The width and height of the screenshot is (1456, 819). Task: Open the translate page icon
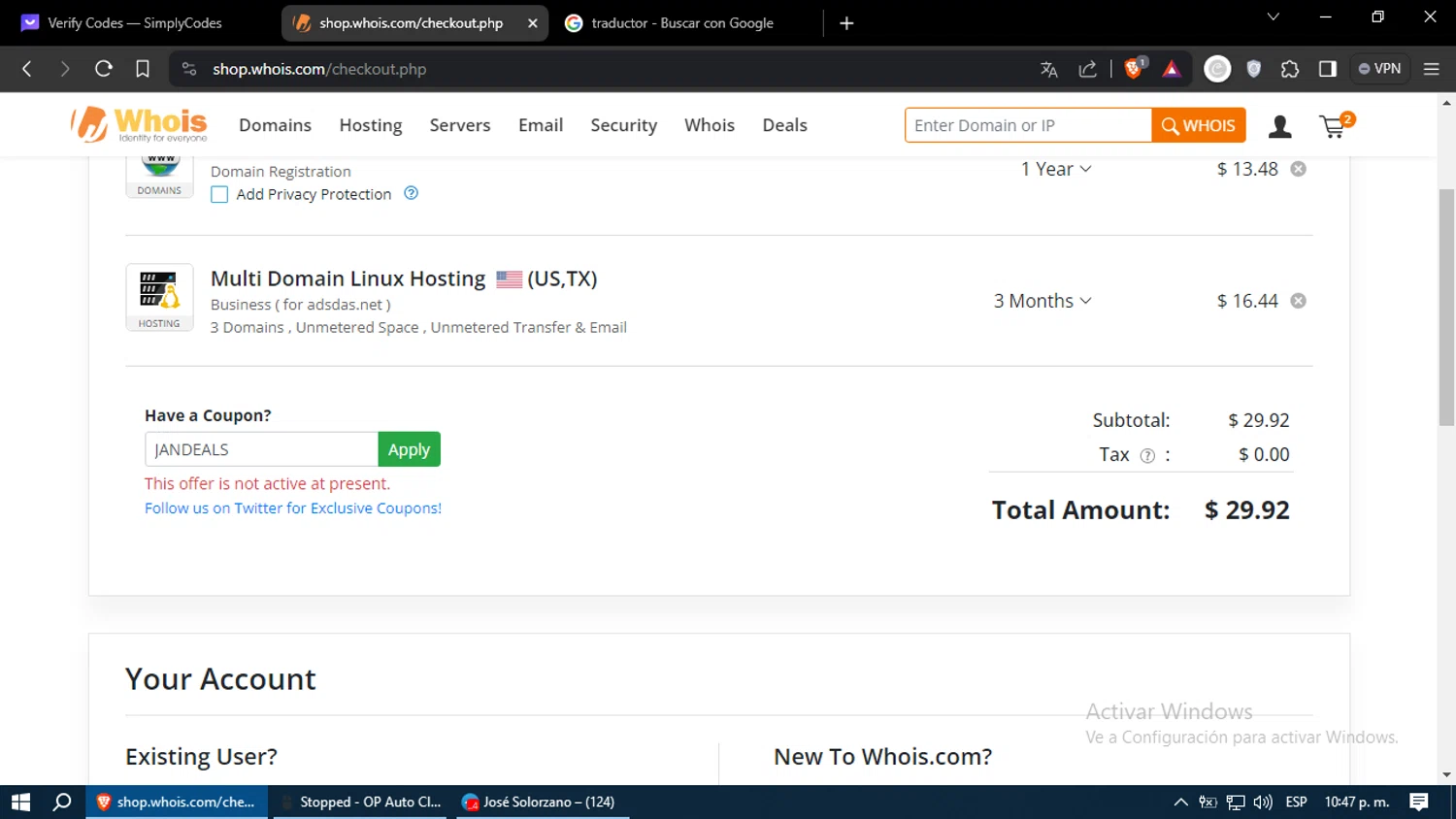click(1049, 69)
